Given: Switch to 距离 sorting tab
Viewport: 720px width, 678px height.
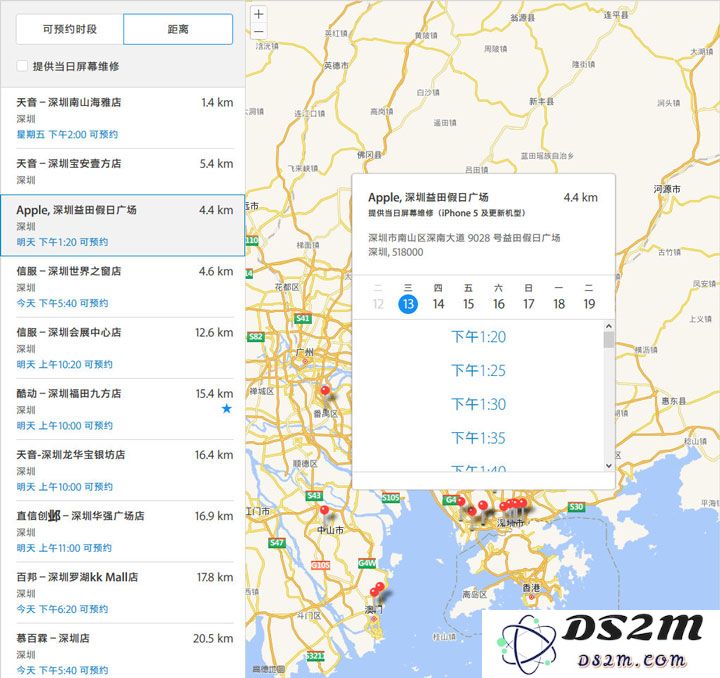Looking at the screenshot, I should (178, 29).
